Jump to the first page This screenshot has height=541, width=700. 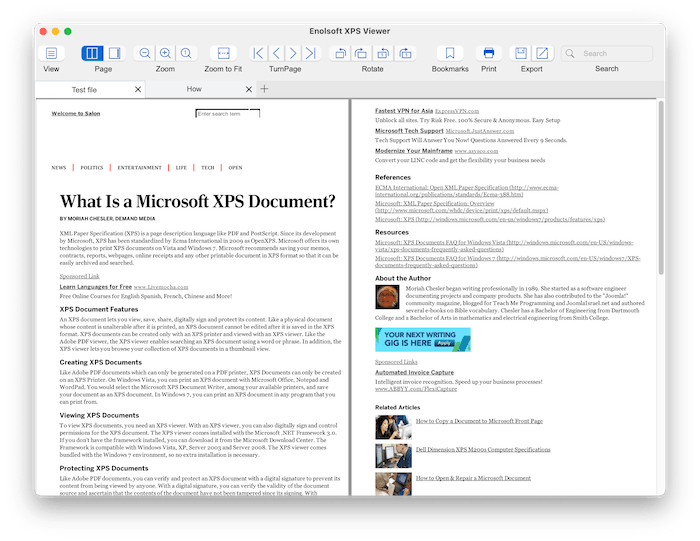point(258,53)
